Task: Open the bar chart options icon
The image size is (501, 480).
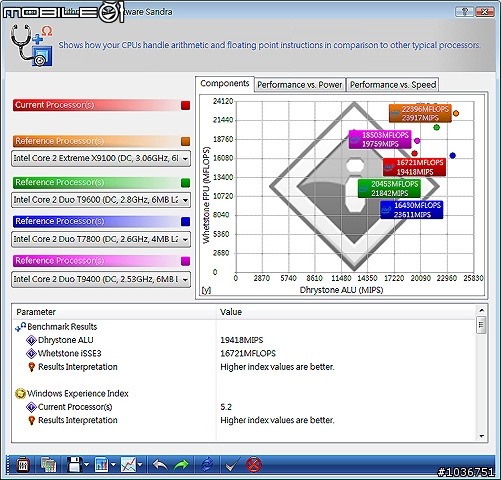Action: click(x=101, y=464)
